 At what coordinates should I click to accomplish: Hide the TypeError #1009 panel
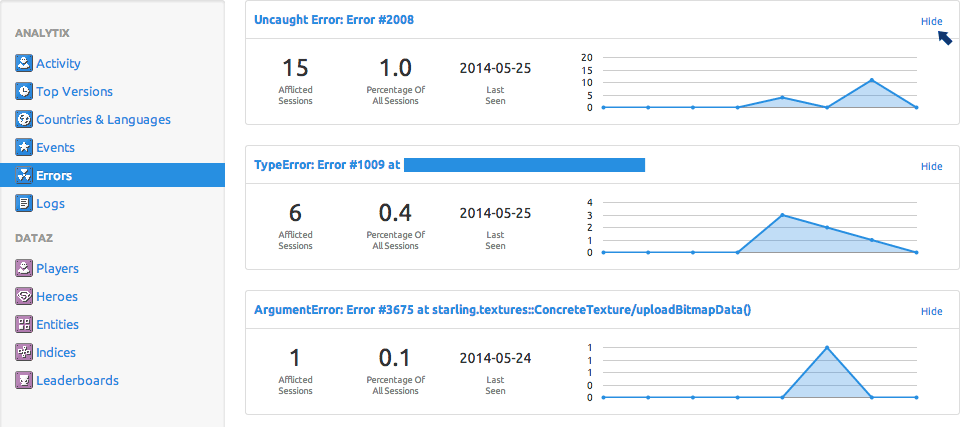pos(931,166)
